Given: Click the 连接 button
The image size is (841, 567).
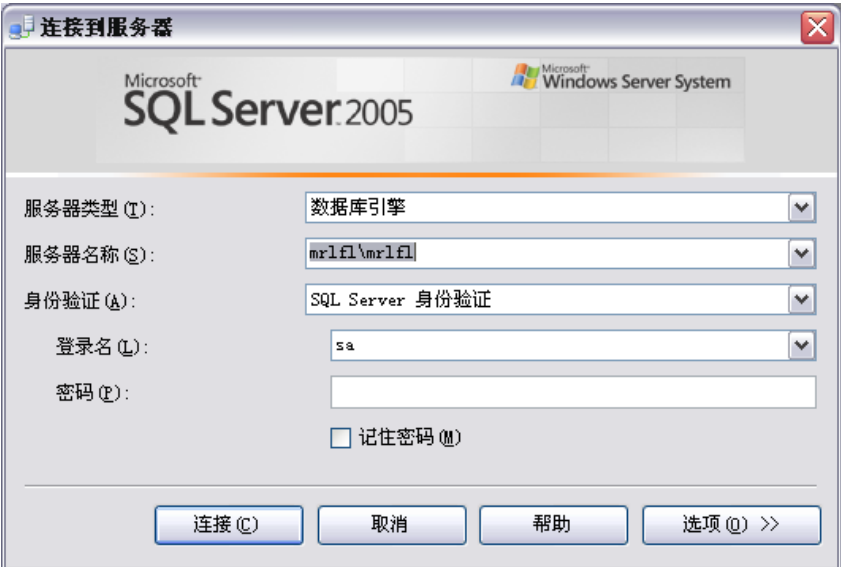Looking at the screenshot, I should pos(229,525).
